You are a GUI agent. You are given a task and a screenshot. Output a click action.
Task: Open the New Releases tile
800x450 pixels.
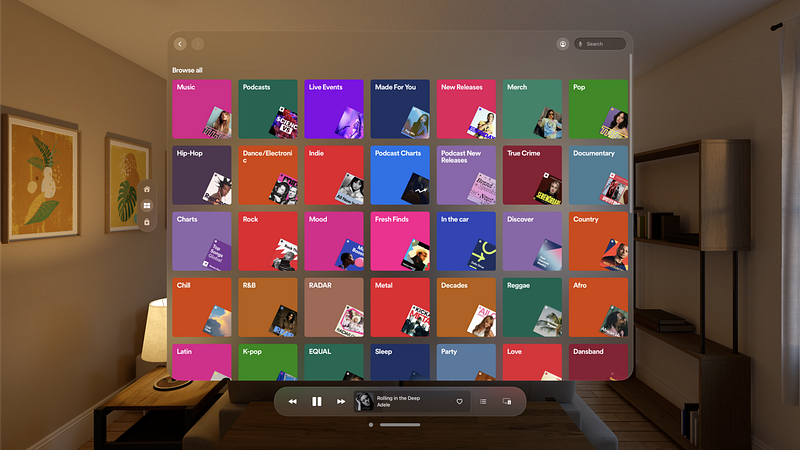466,109
